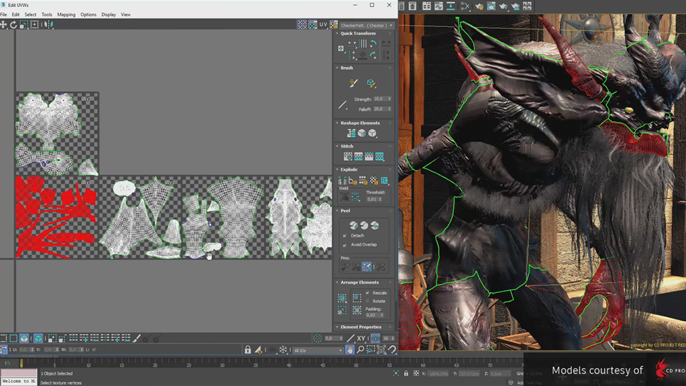Click the Weld Threshold field
Screen dimensions: 686x386
[374, 199]
